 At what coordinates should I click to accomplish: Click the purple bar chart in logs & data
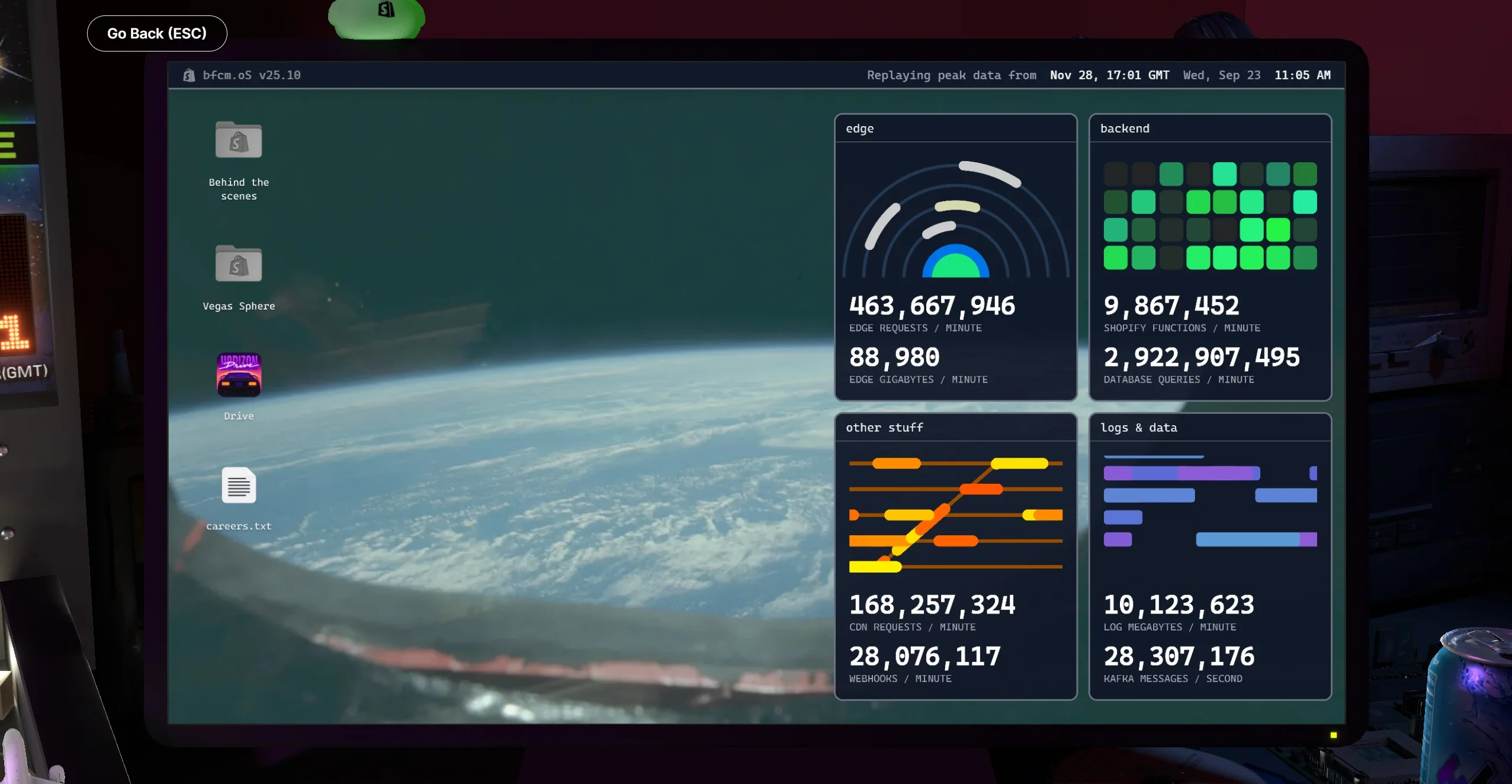1210,500
